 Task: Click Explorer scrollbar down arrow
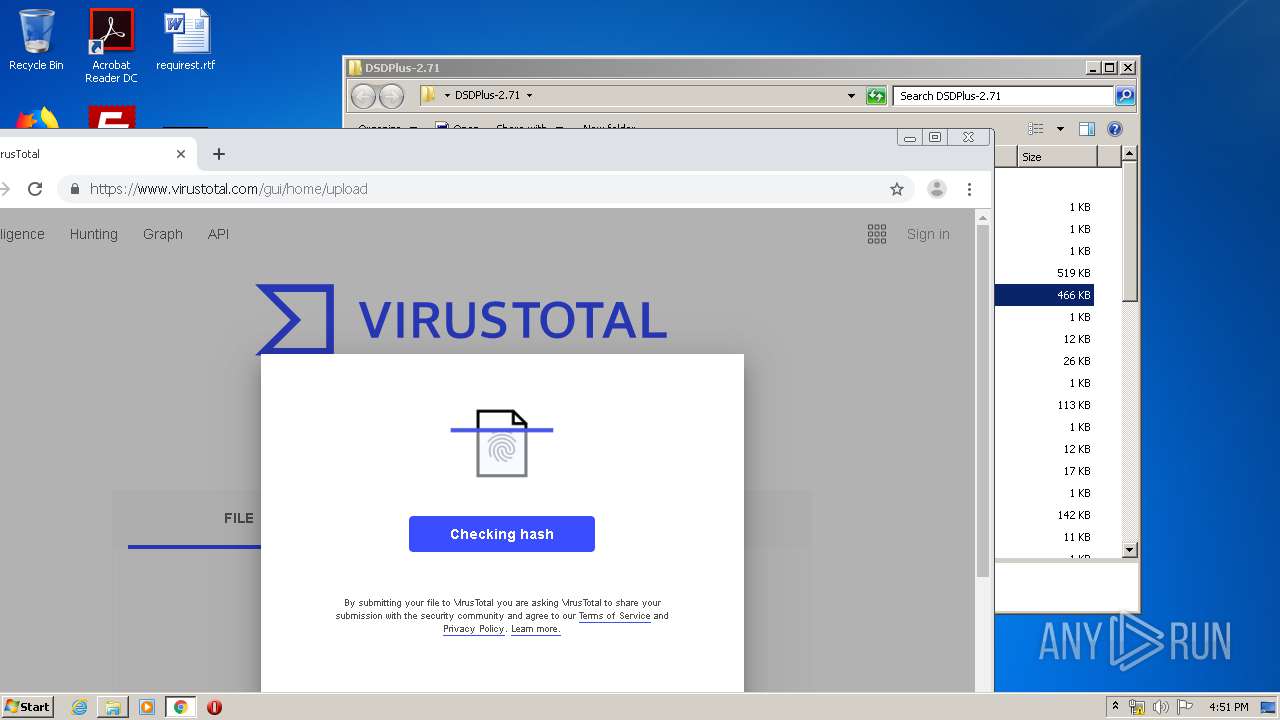click(1130, 550)
